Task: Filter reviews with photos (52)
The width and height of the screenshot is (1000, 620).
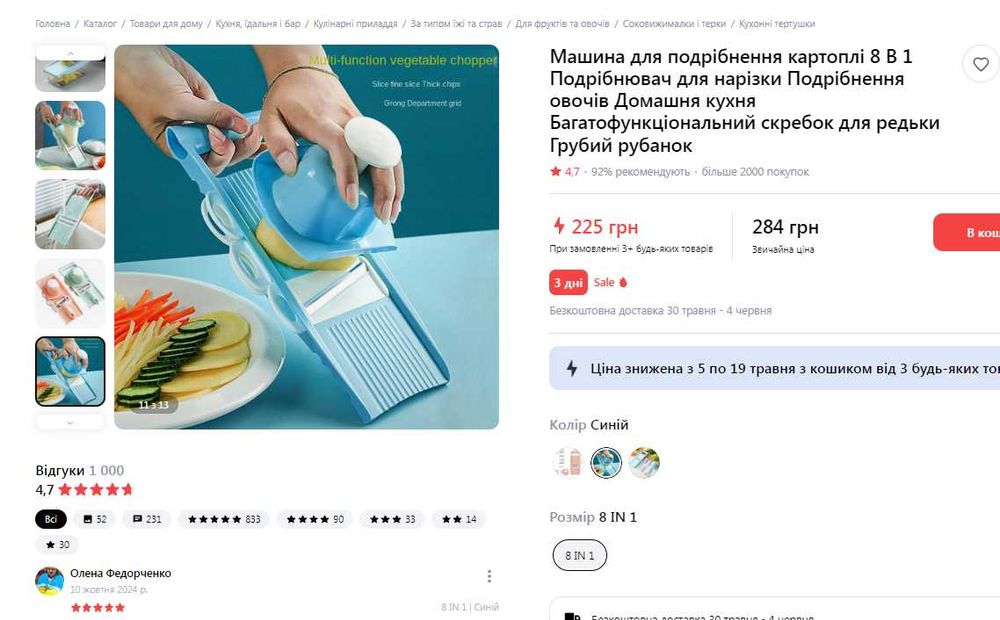Action: coord(94,519)
